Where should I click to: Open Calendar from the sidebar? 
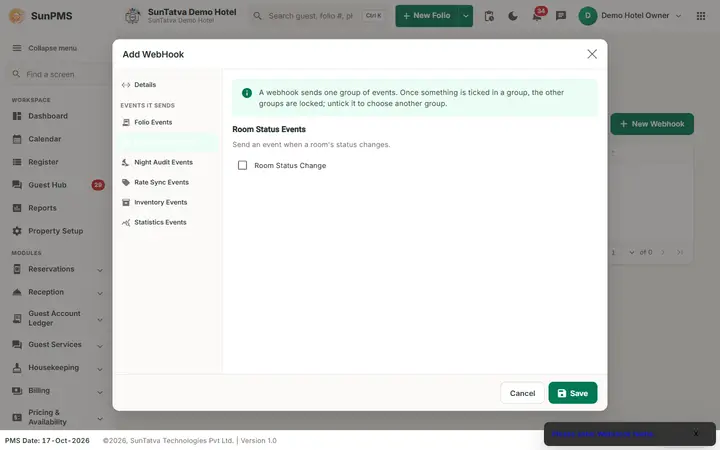point(57,139)
